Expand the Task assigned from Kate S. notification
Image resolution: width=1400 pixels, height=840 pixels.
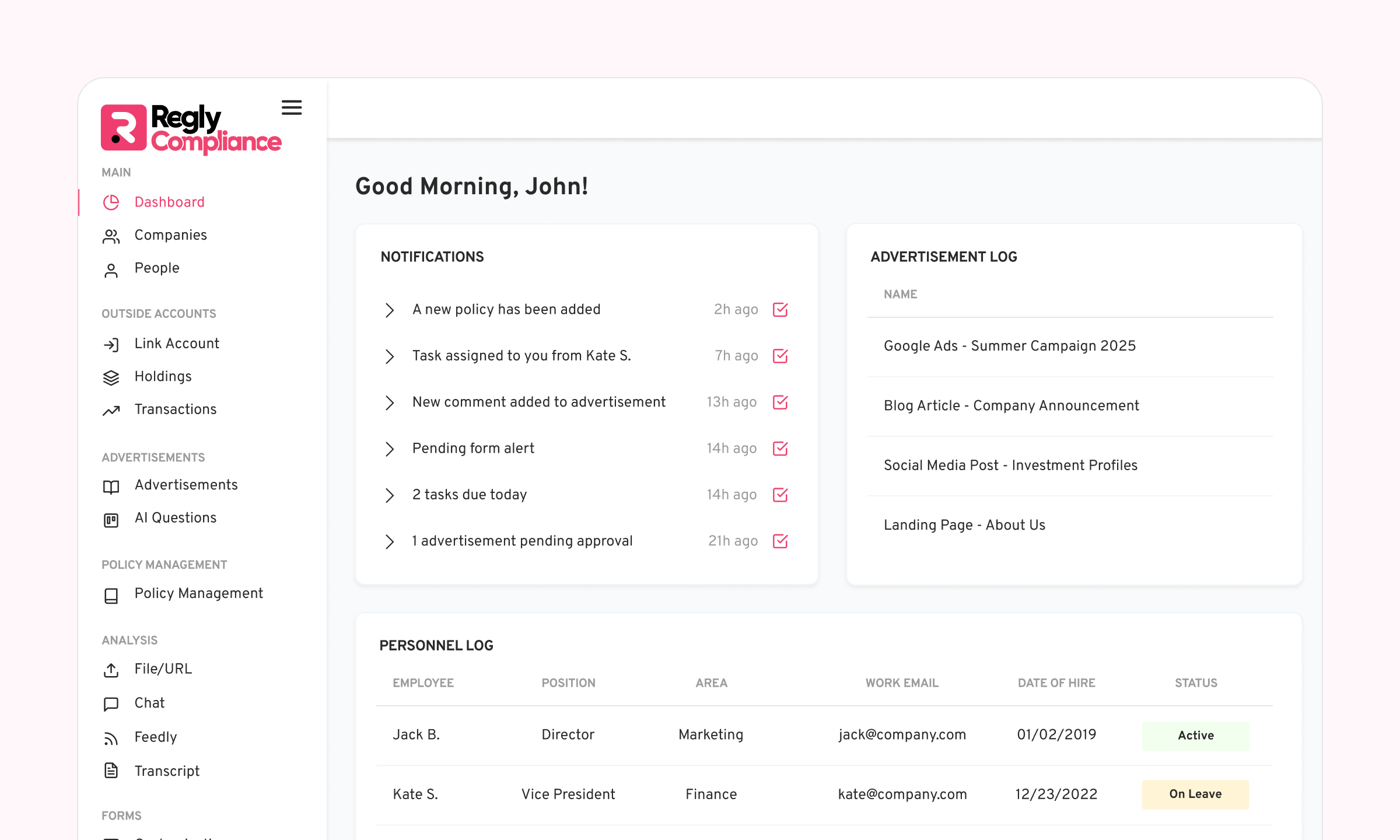[x=390, y=356]
